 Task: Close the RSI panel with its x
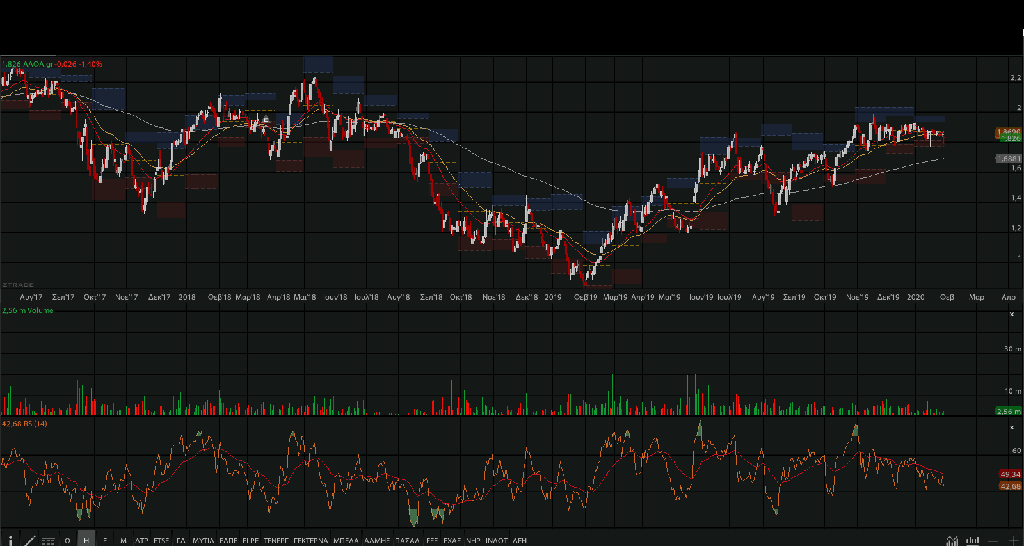(1012, 426)
